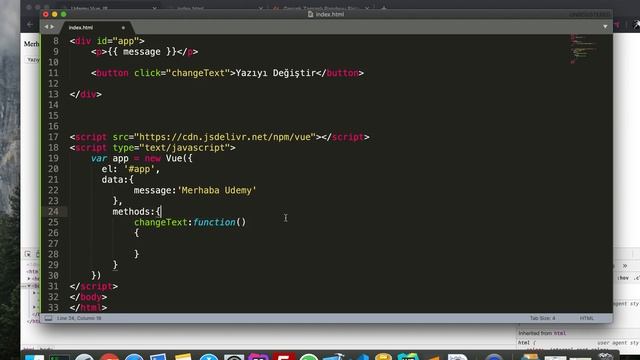Click the closing </body> tag on line 32
Viewport: 640px width, 360px height.
tap(88, 297)
